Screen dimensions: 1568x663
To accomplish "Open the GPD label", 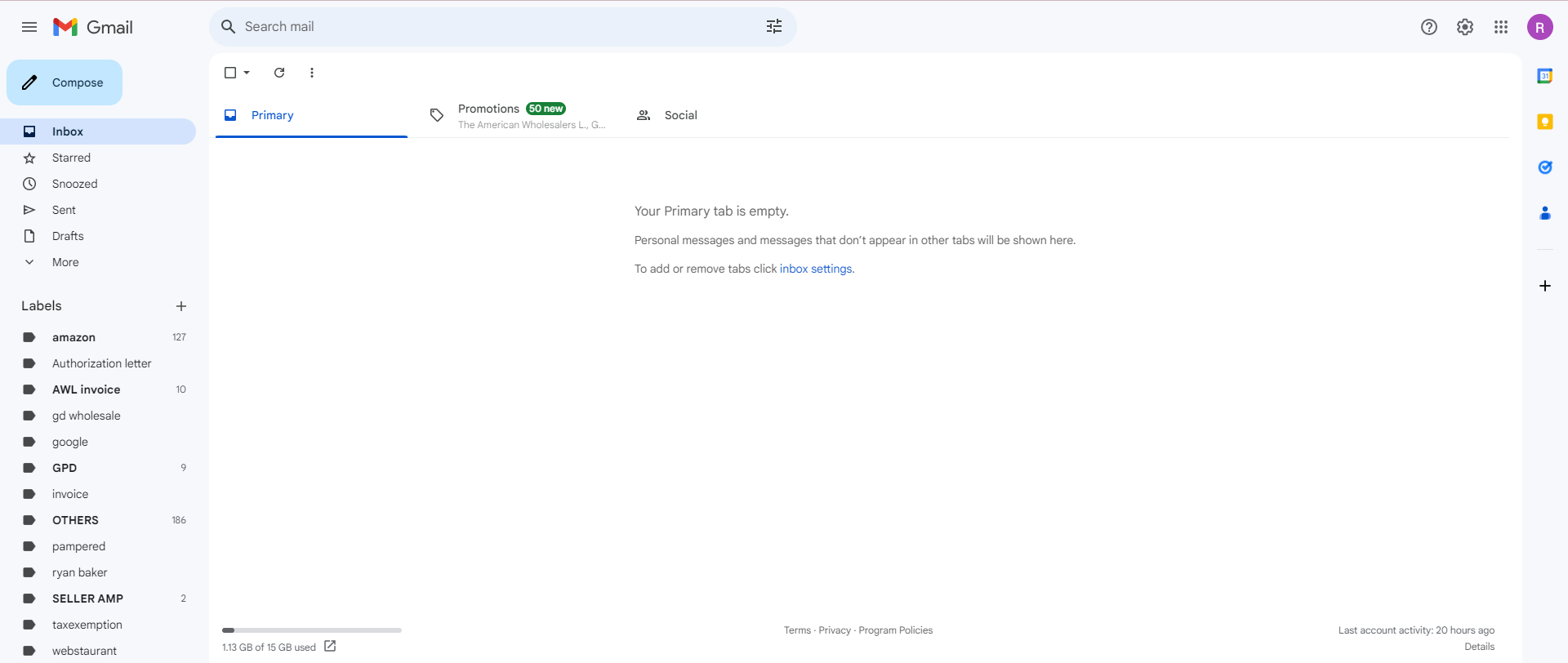I will point(98,468).
